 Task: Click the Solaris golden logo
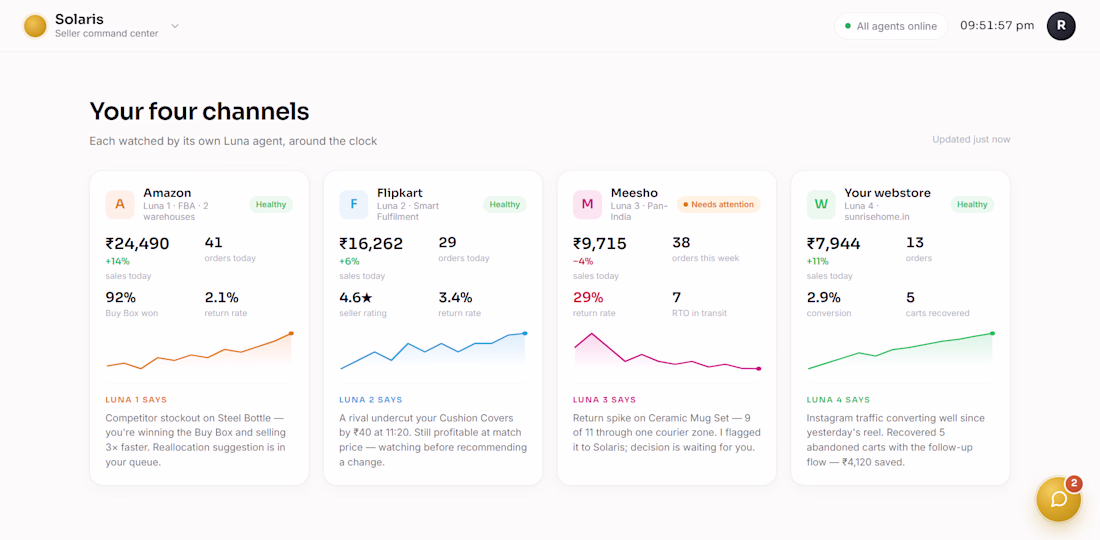[x=35, y=26]
